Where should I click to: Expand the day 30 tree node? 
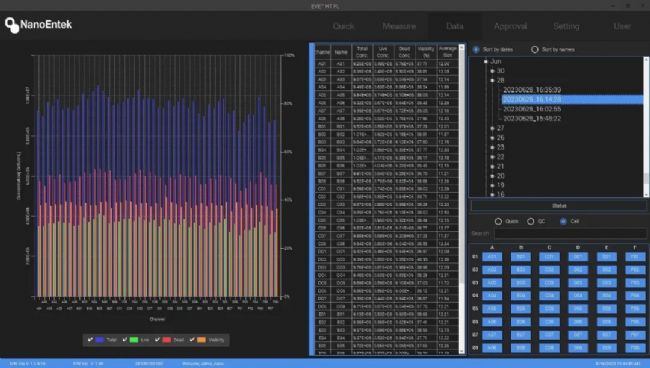(492, 71)
